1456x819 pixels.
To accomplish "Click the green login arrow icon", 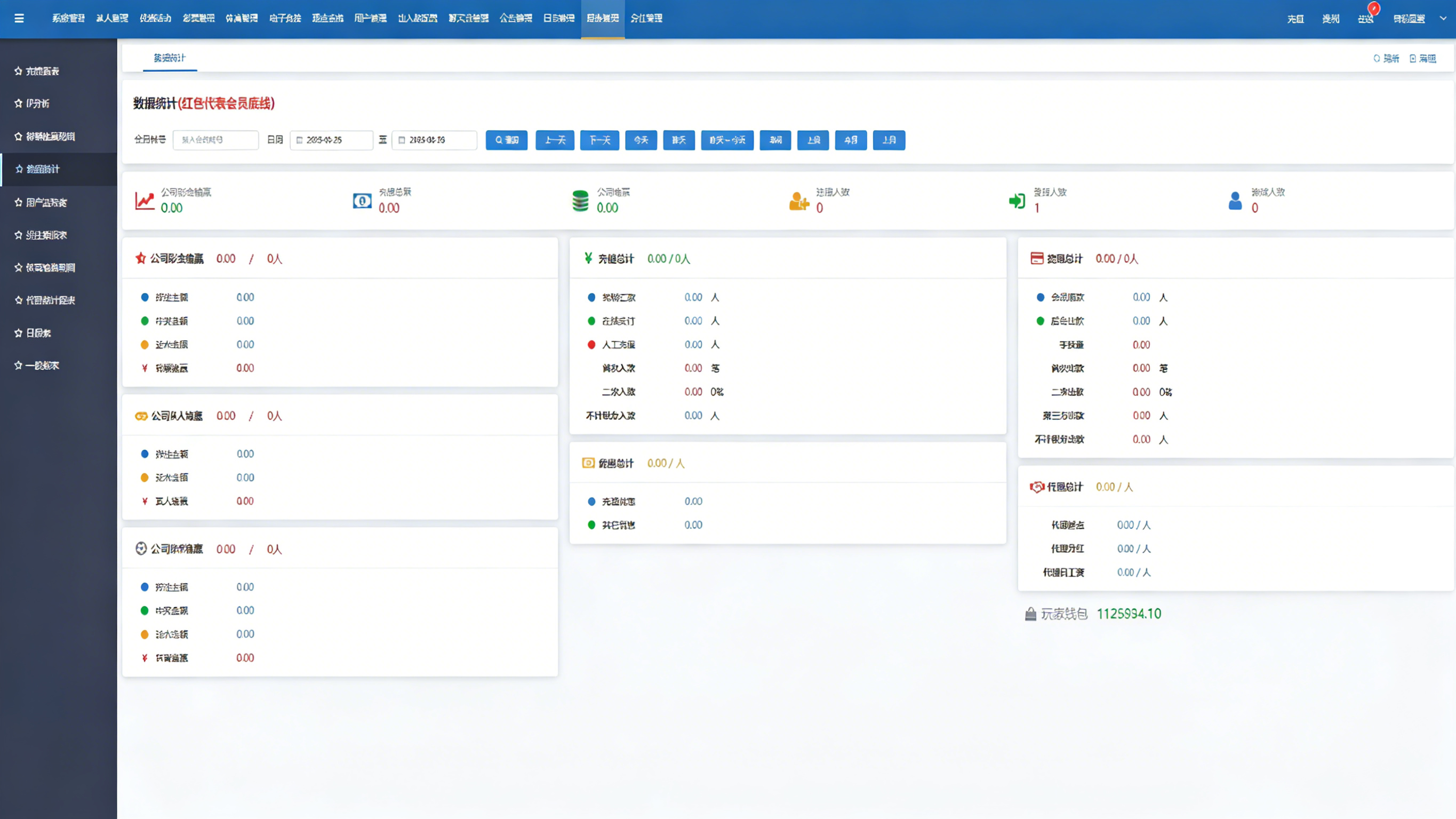I will click(1017, 201).
